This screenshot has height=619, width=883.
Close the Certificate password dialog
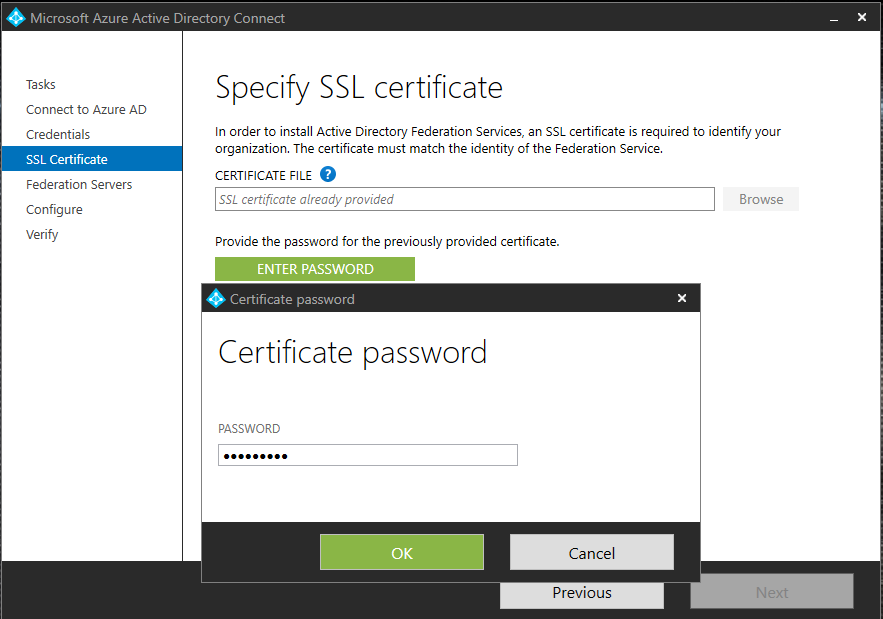(682, 298)
